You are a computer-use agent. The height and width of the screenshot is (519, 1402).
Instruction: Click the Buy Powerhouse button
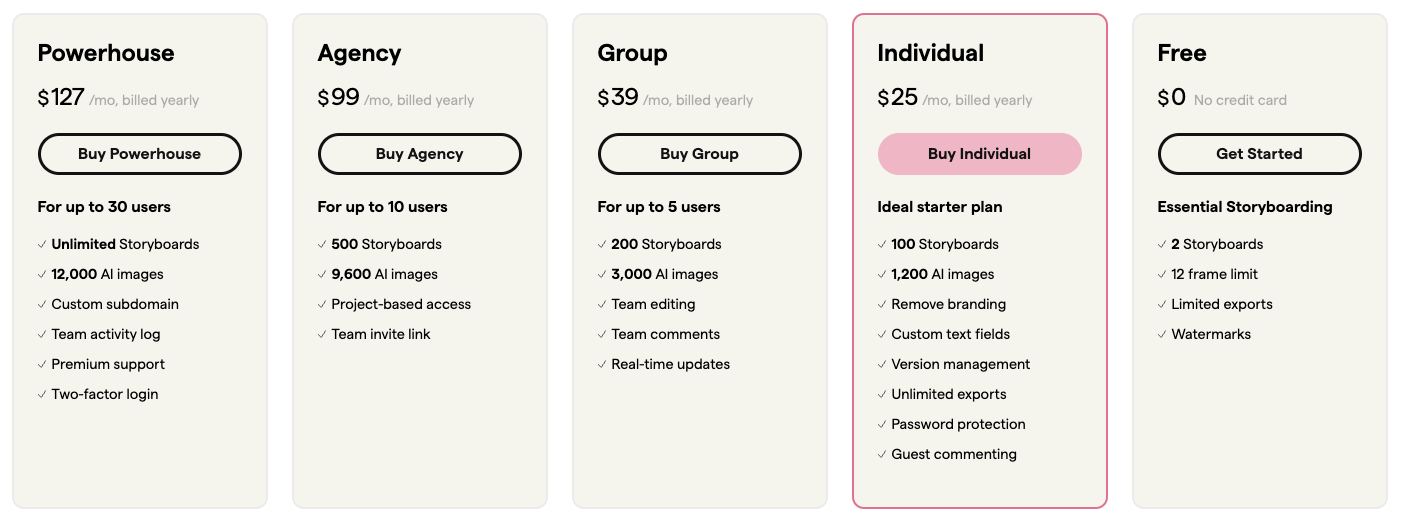[139, 154]
